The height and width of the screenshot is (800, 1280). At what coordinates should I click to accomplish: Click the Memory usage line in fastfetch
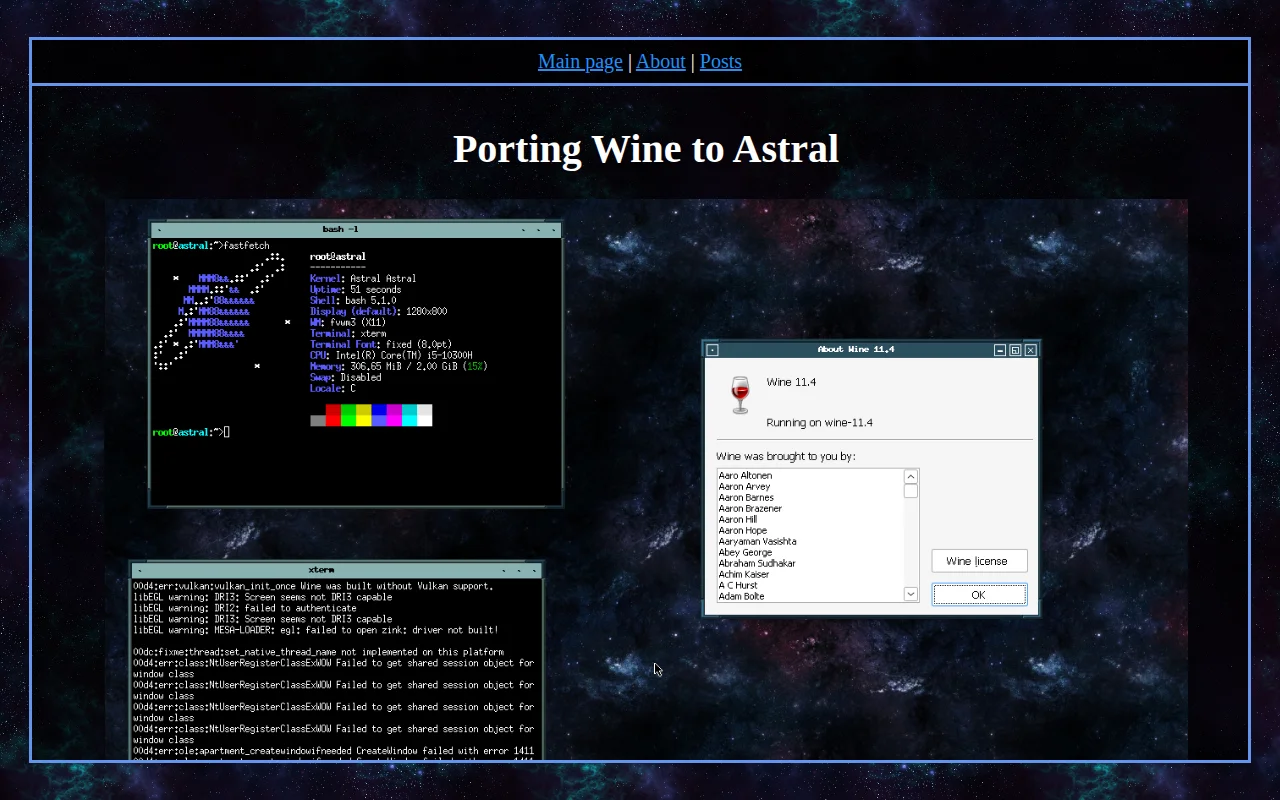point(399,367)
